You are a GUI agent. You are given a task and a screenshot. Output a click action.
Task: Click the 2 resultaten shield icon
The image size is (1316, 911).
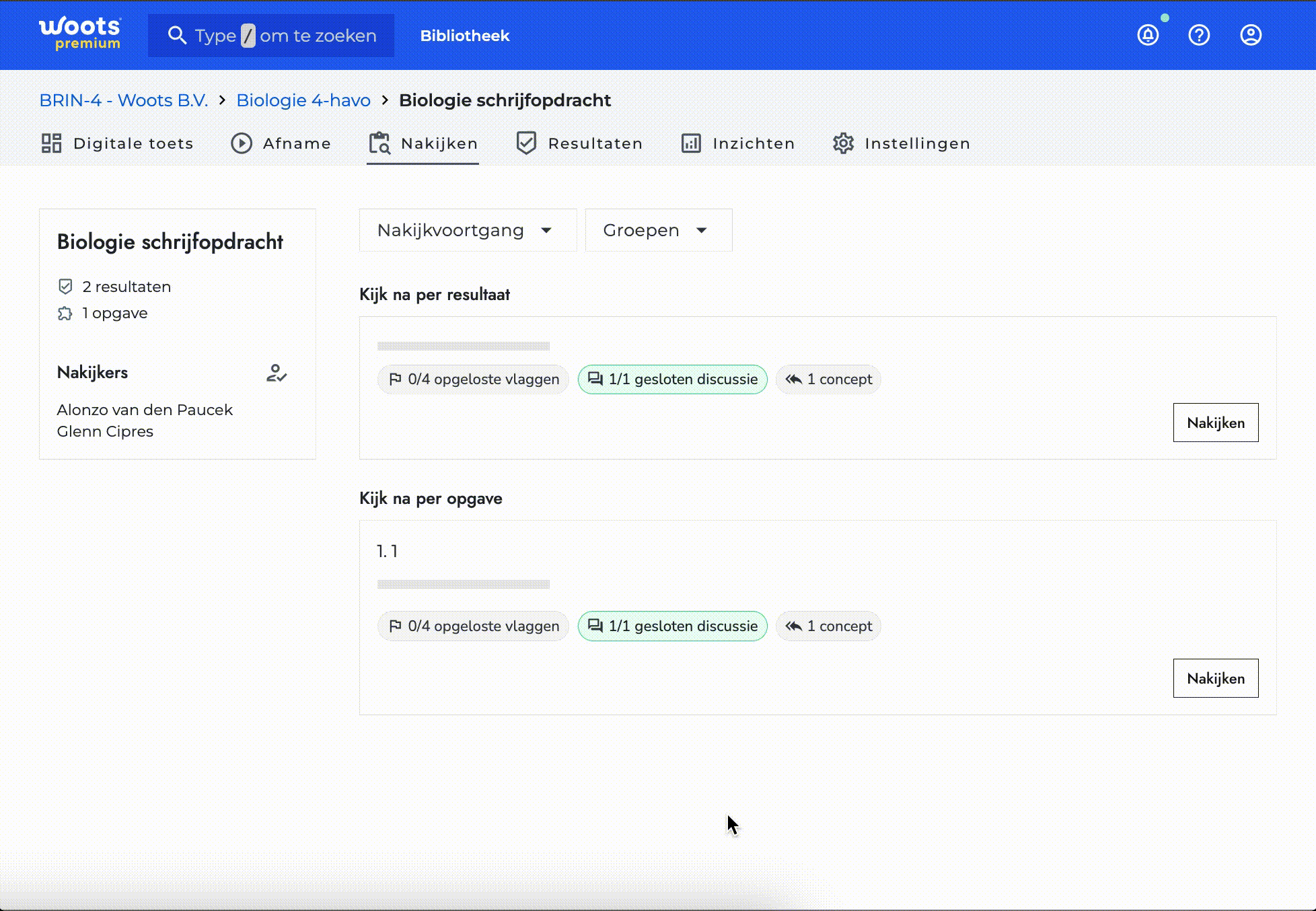[x=65, y=287]
